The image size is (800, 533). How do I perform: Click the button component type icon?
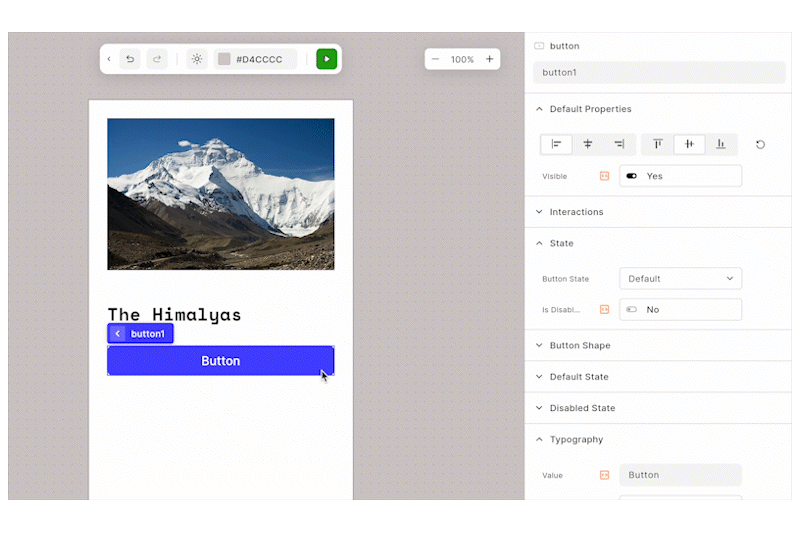(539, 46)
